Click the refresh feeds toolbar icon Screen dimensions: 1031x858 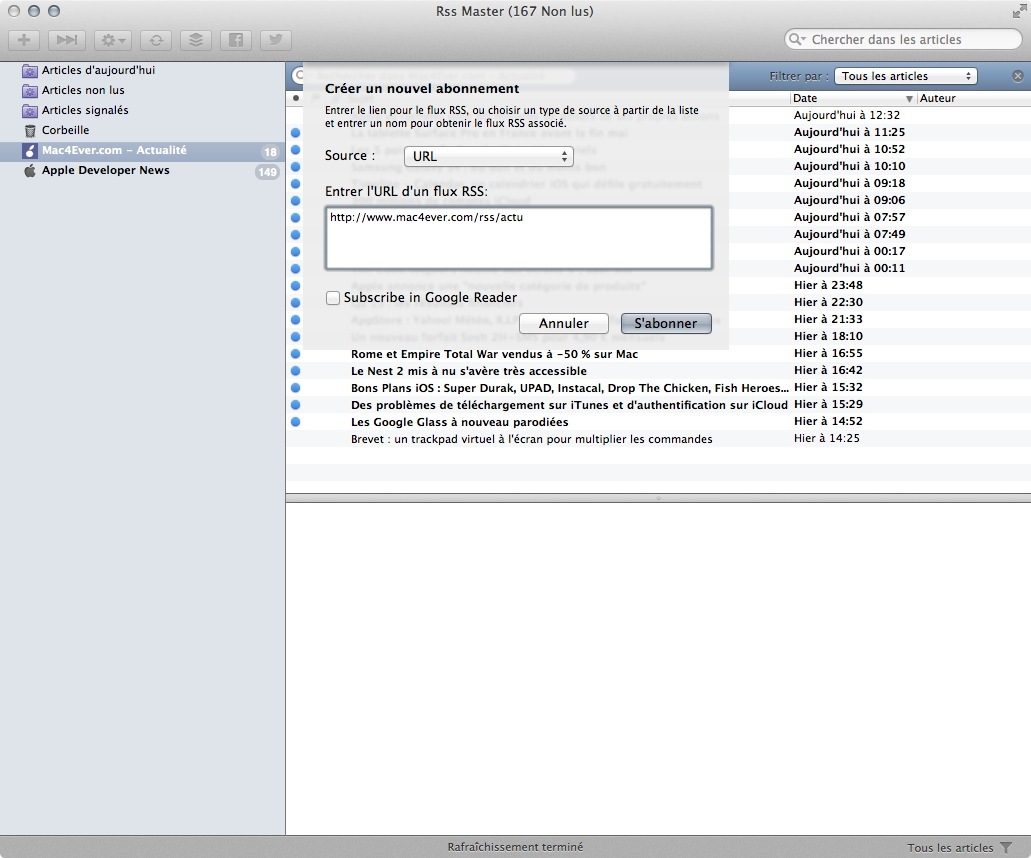coord(156,40)
